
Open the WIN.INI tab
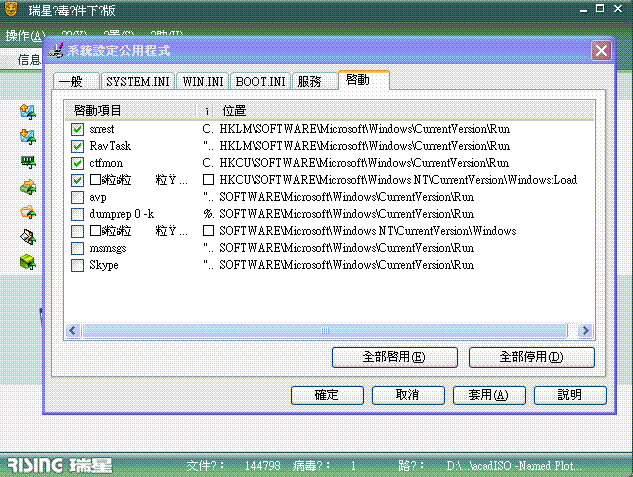[203, 81]
